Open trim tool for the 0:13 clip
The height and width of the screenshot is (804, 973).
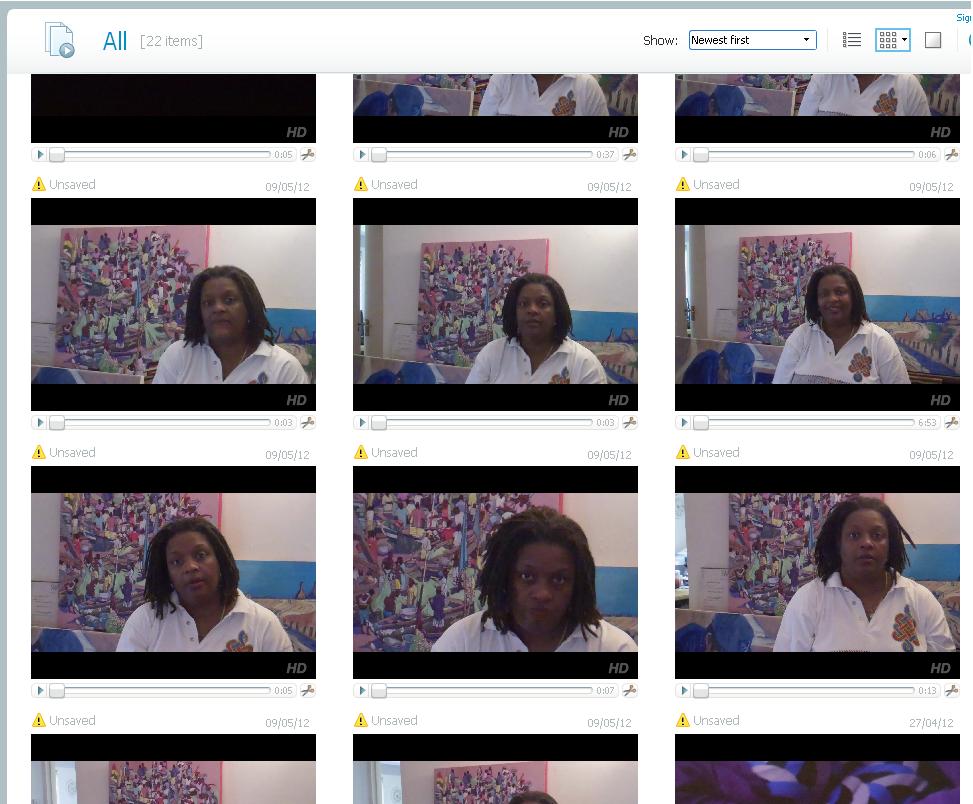tap(951, 690)
